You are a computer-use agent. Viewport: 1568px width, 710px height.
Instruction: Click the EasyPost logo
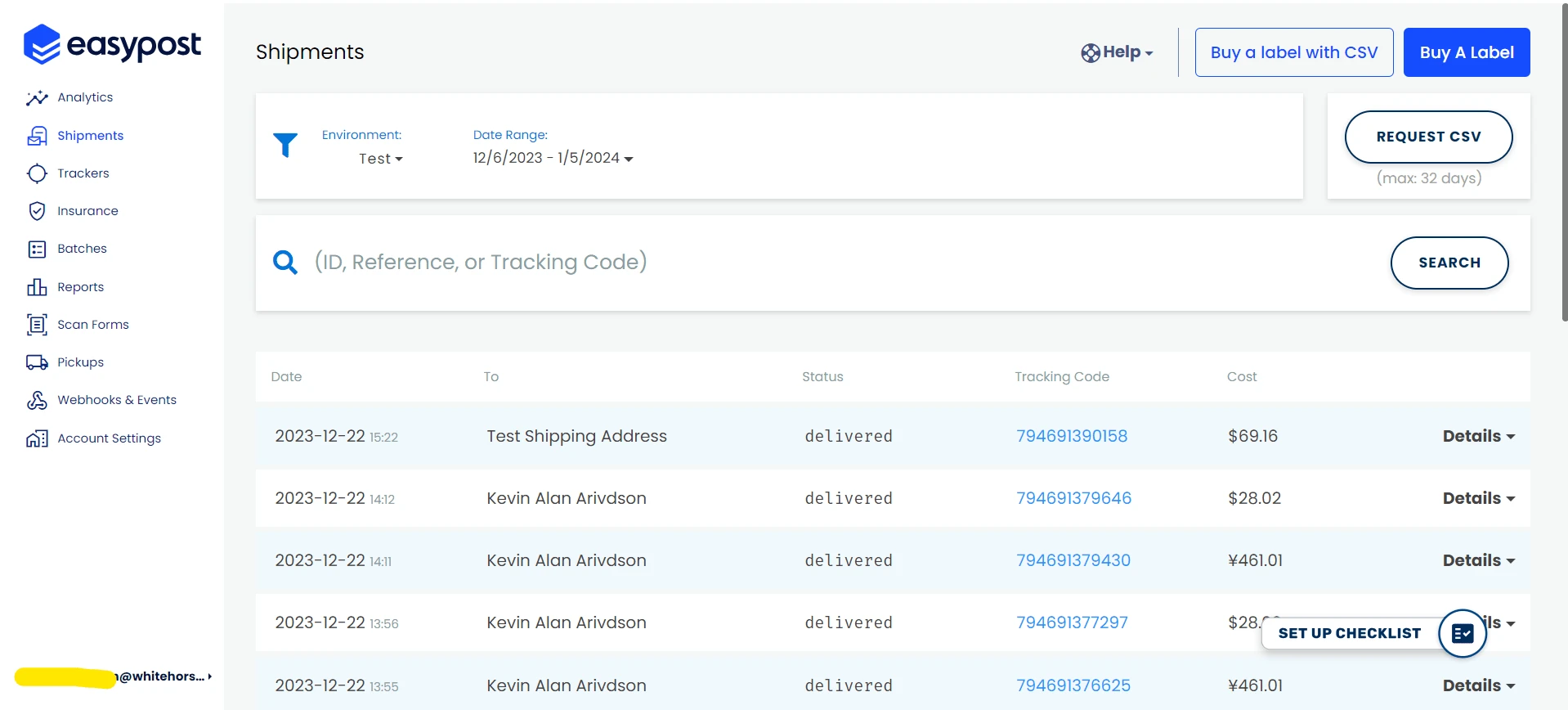(x=112, y=44)
